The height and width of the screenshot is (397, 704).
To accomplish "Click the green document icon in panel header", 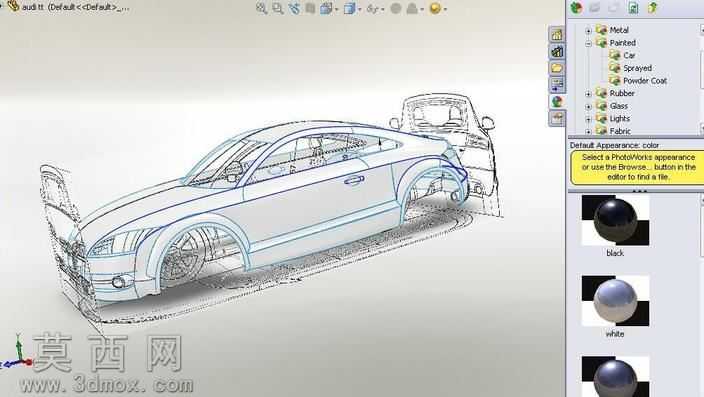I will click(x=633, y=8).
